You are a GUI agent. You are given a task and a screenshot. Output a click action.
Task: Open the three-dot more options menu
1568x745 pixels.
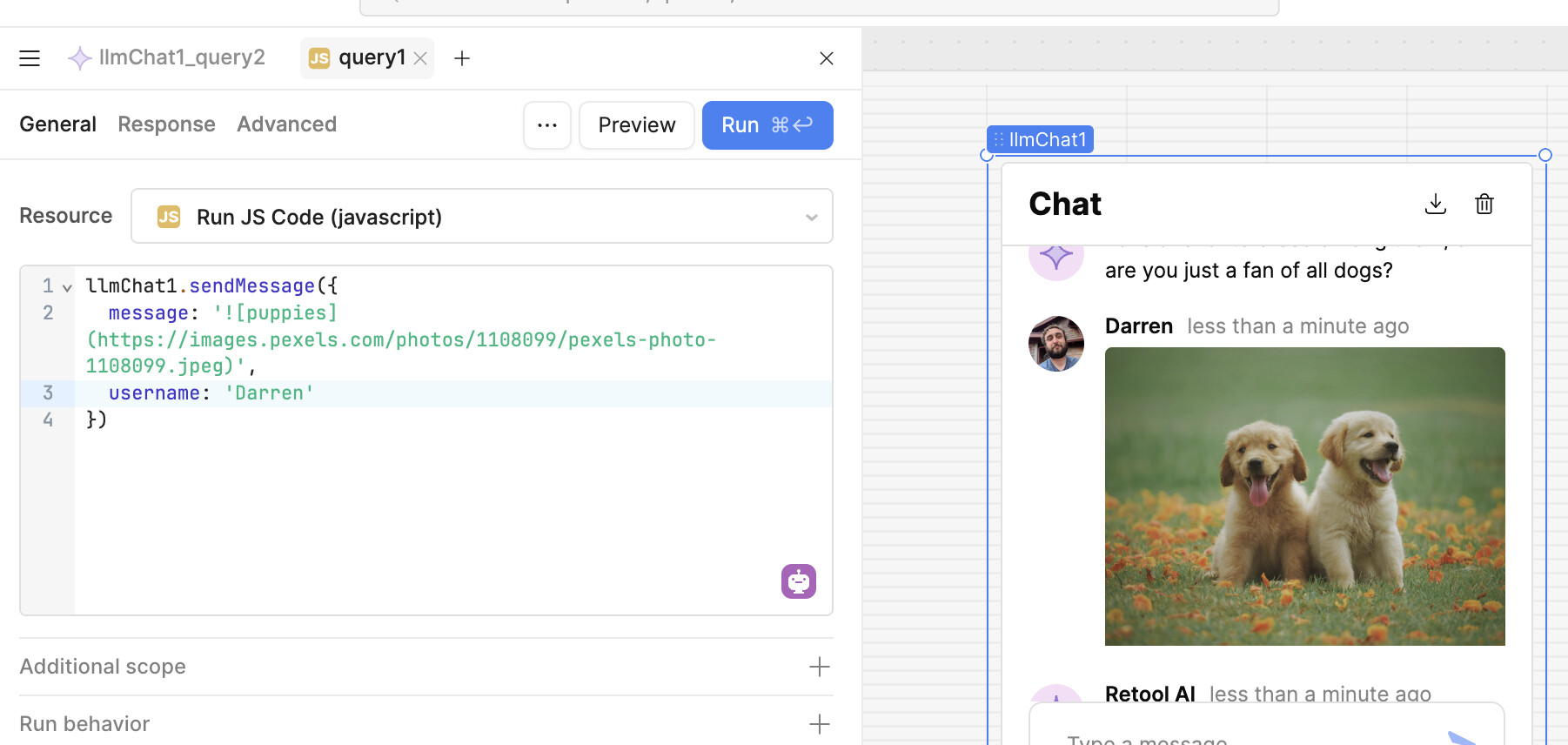point(547,125)
